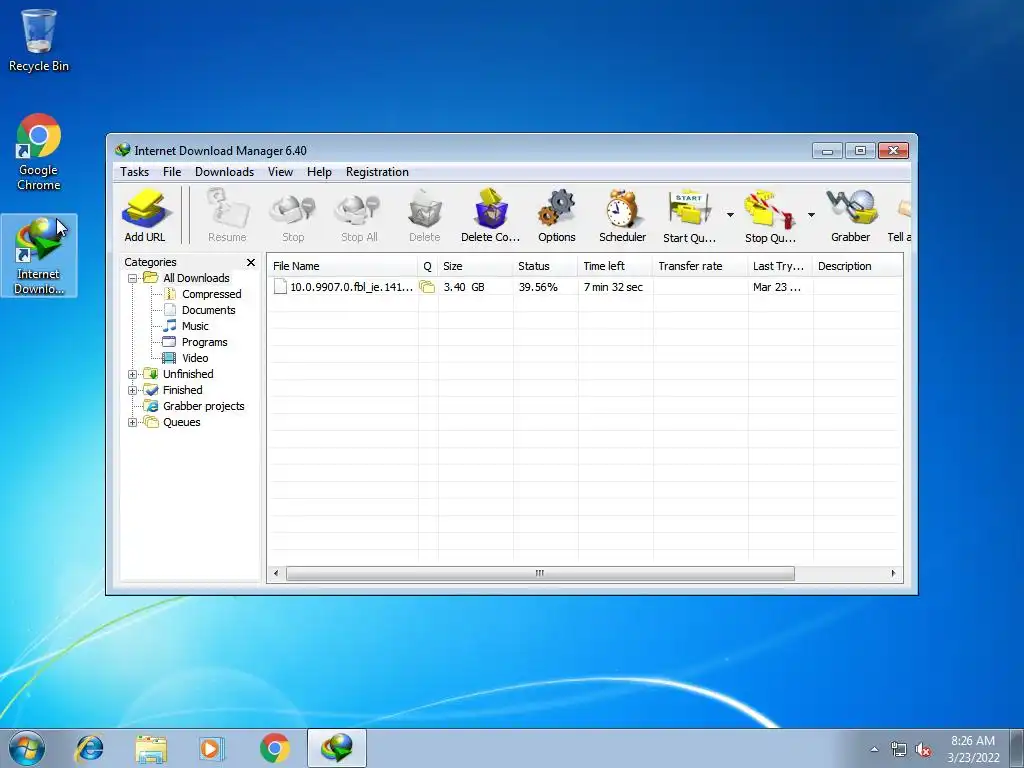Select the Music category

pyautogui.click(x=195, y=327)
